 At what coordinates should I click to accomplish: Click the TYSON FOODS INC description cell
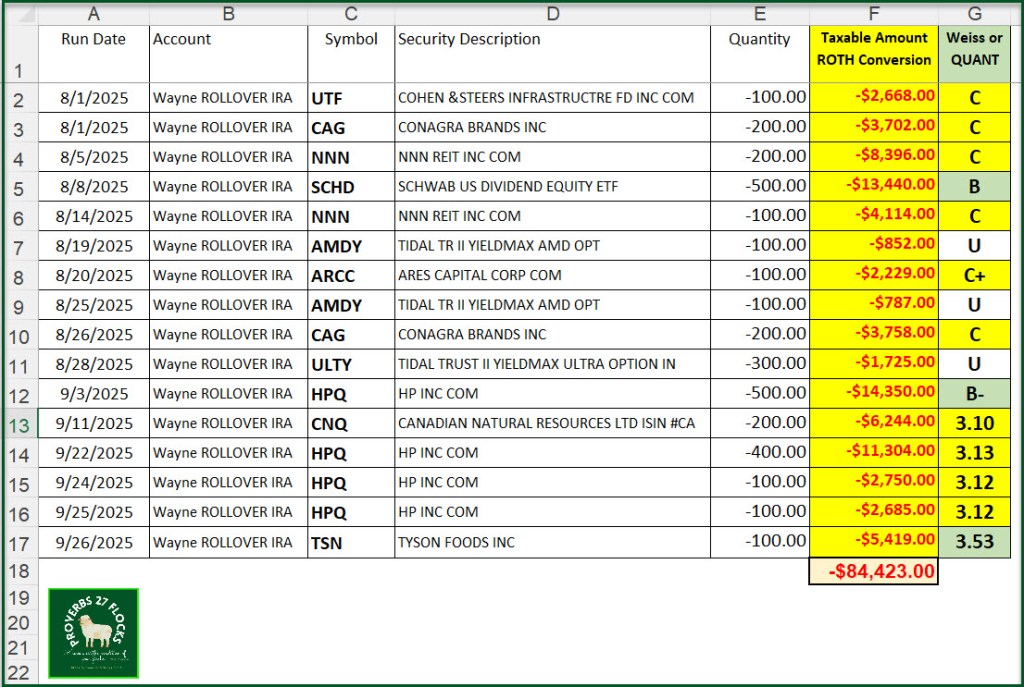pyautogui.click(x=552, y=543)
